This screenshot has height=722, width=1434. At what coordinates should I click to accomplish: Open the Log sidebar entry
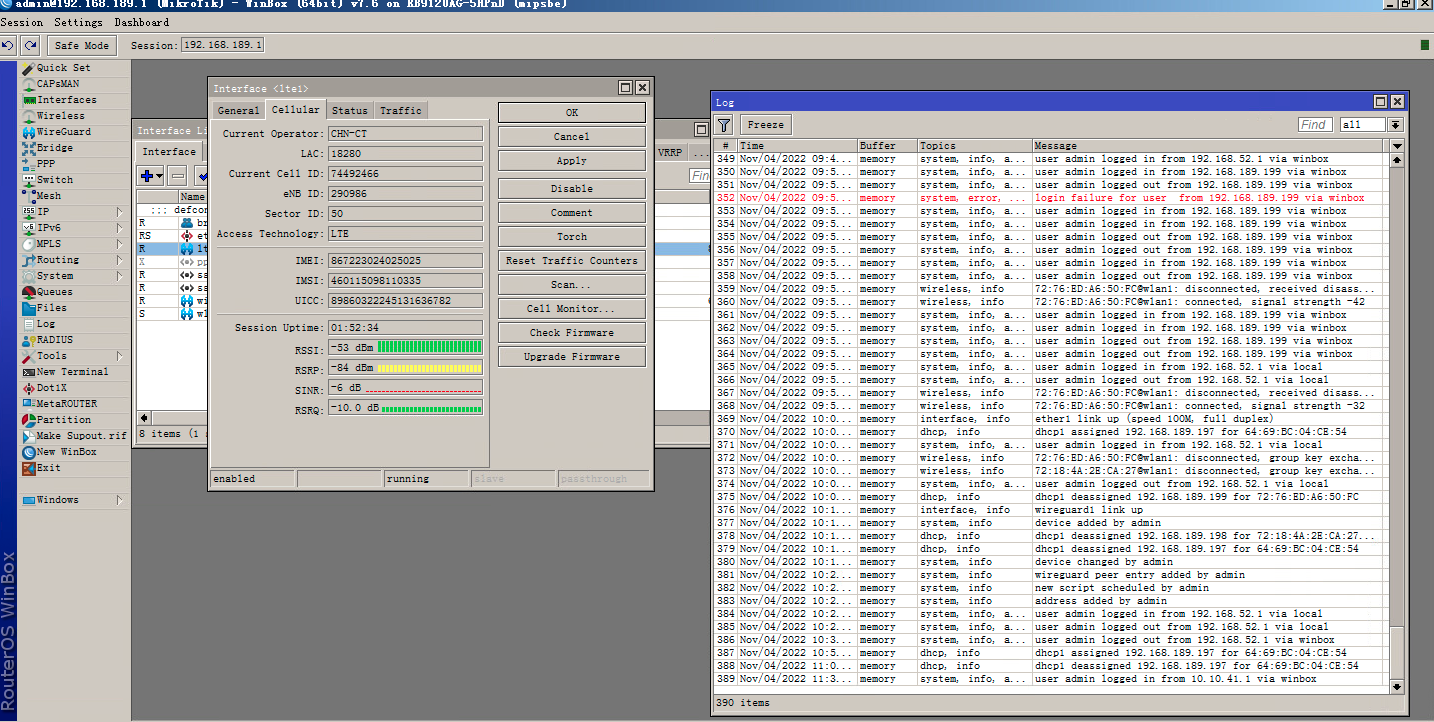point(46,324)
